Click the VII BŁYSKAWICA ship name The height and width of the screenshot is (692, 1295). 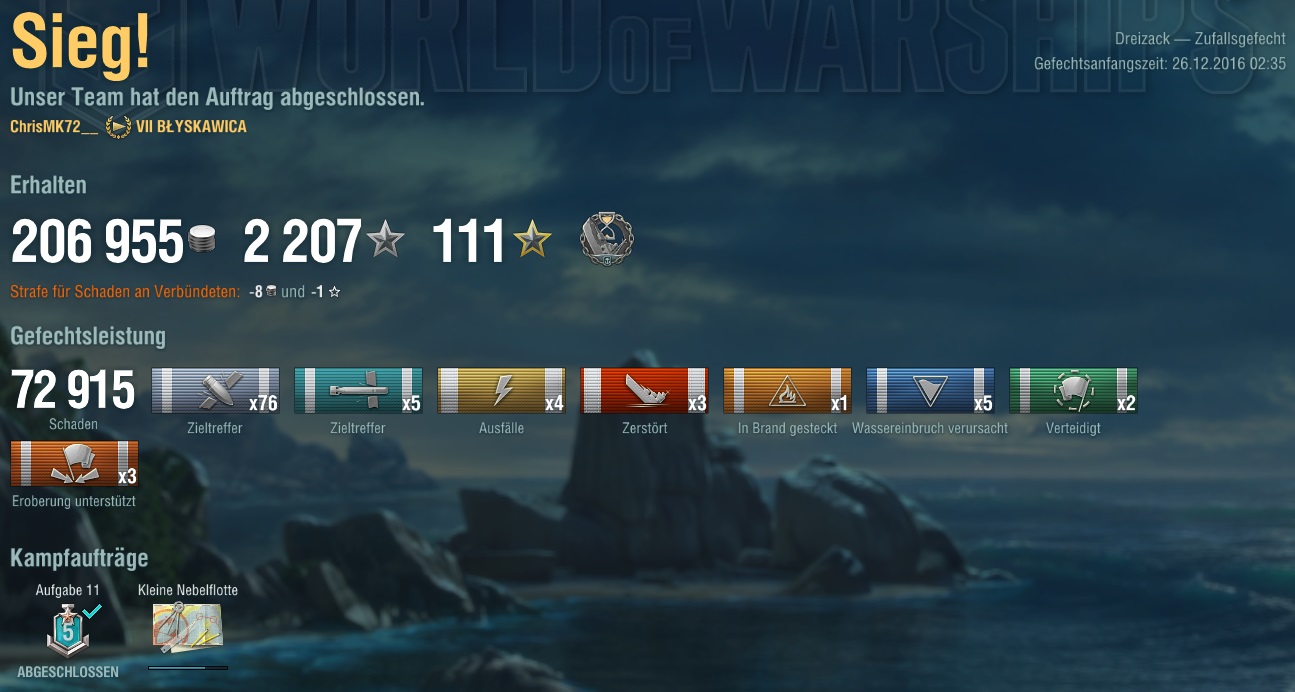(192, 127)
